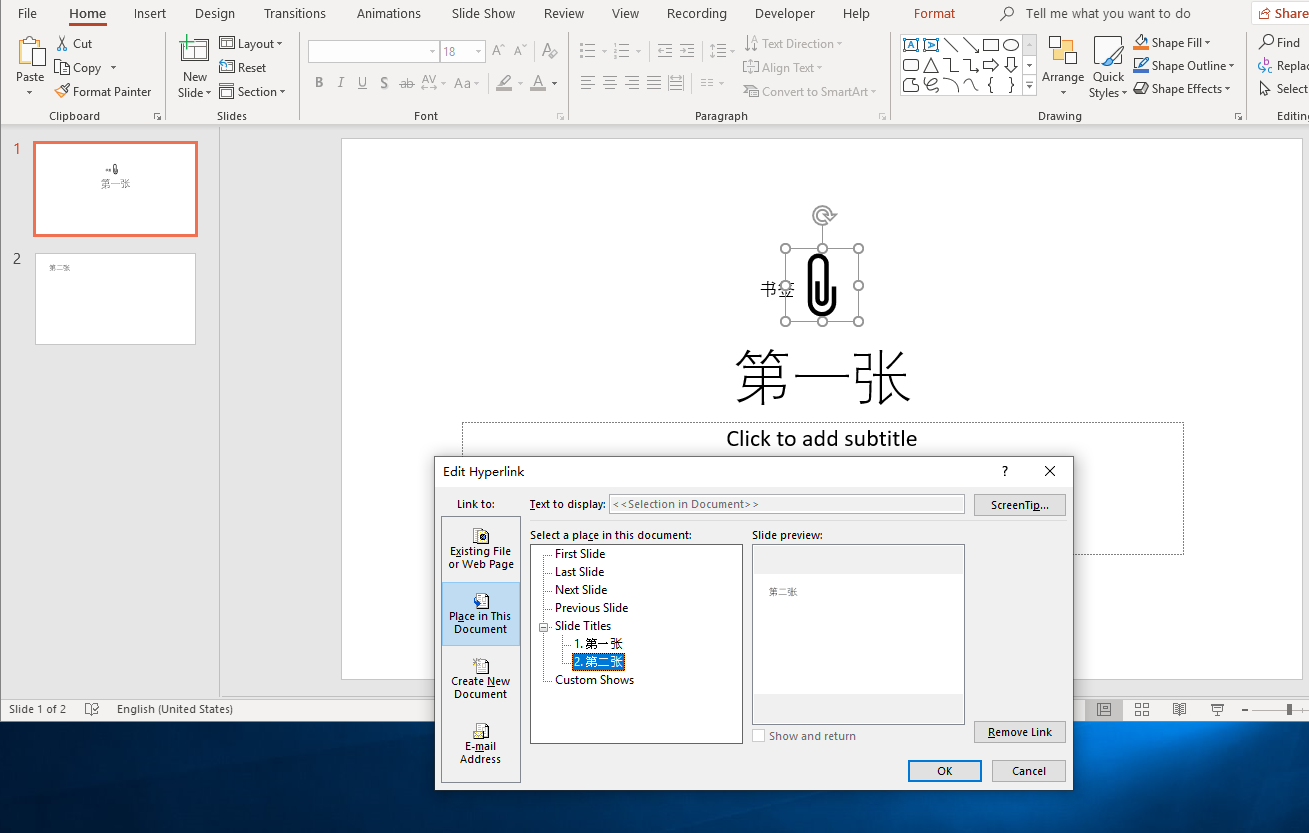Open the font size dropdown
Viewport: 1309px width, 833px height.
(480, 51)
